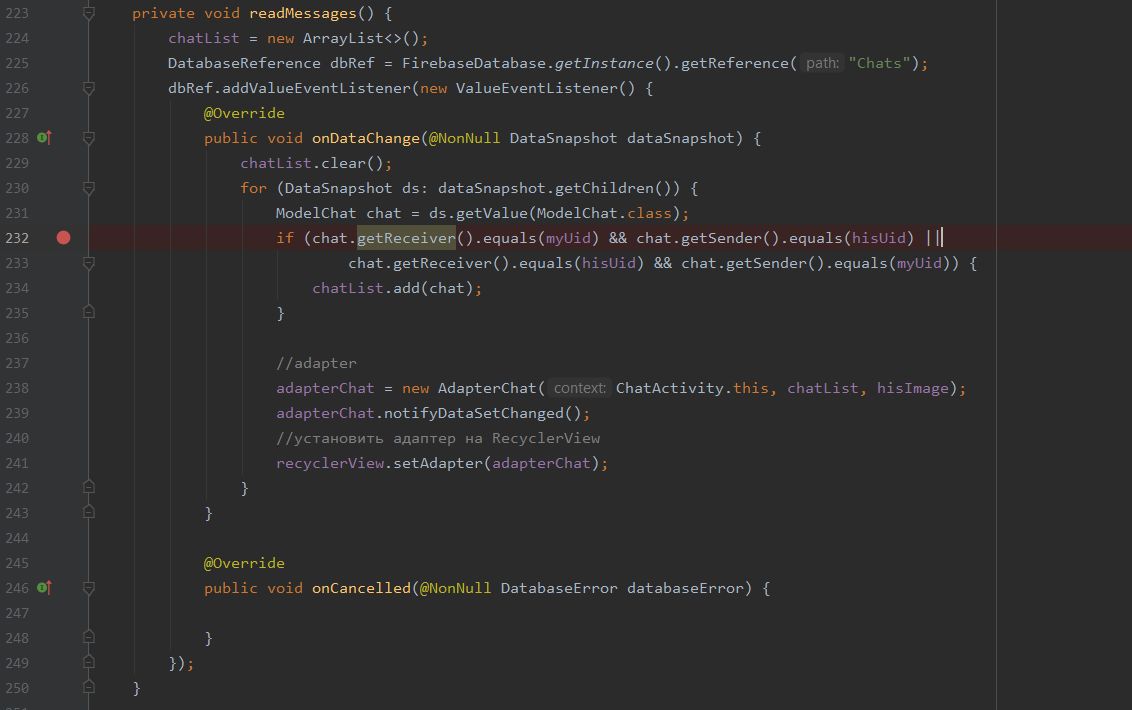Click line number 238 in the gutter
The width and height of the screenshot is (1132, 710).
(17, 388)
